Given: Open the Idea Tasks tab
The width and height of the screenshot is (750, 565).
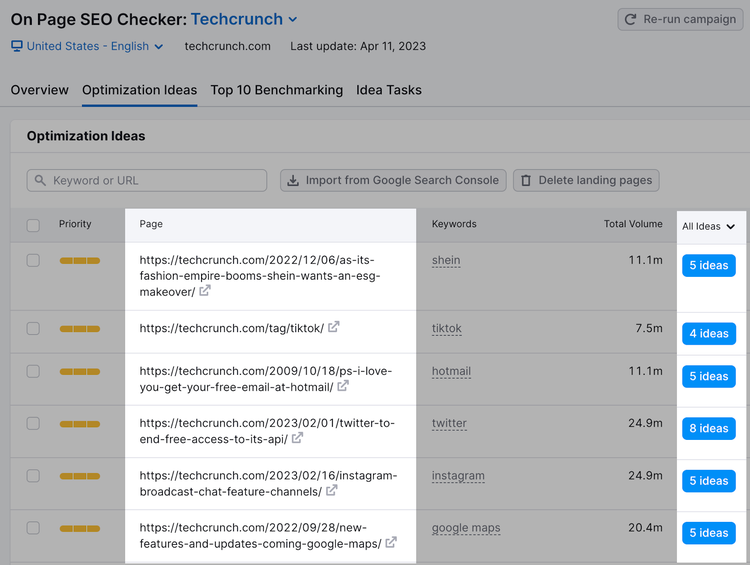Looking at the screenshot, I should click(x=388, y=90).
